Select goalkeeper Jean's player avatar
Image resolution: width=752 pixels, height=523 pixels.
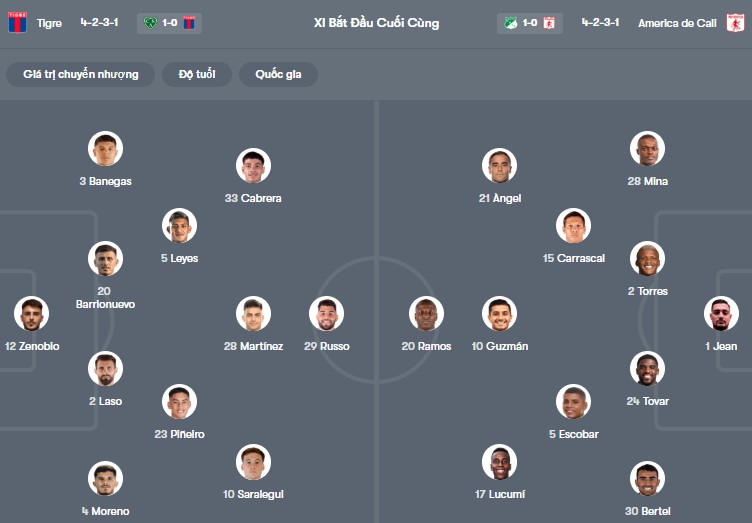pos(721,314)
